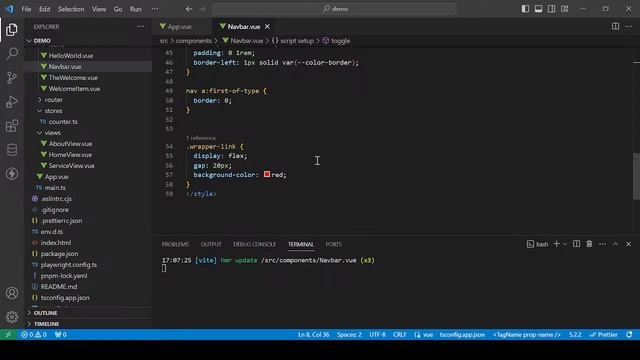Open the Extensions view
Viewport: 640px width, 360px height.
pos(12,126)
